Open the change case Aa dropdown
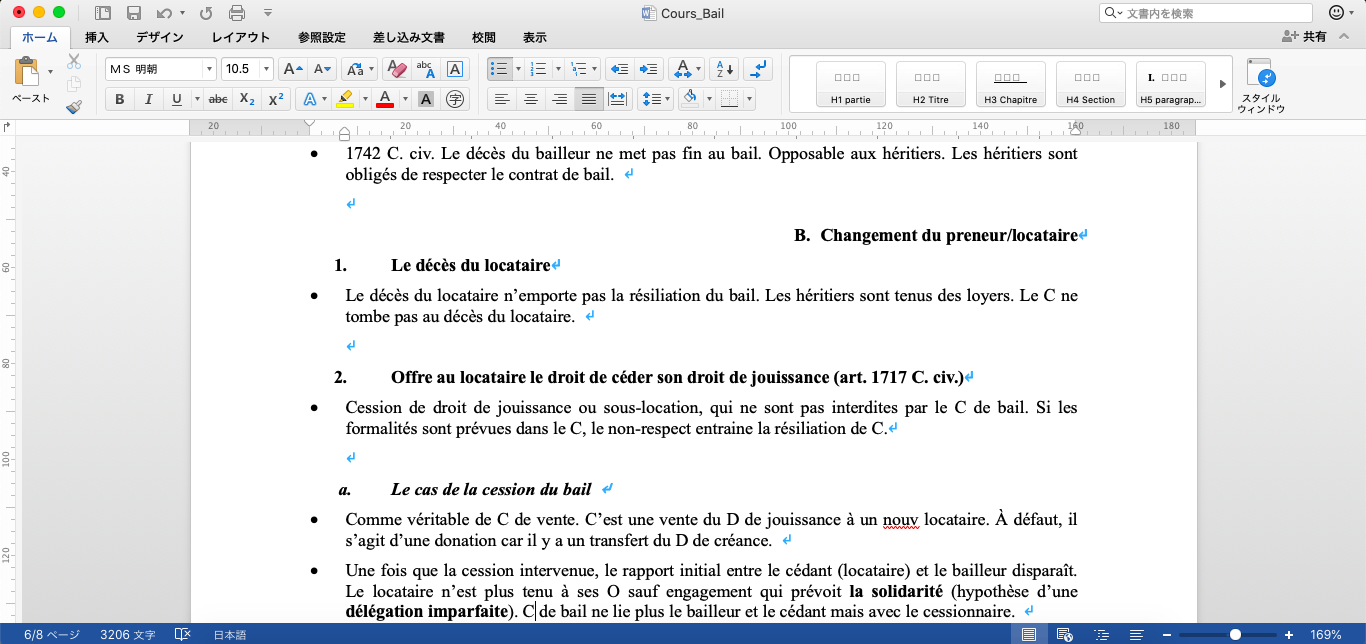The width and height of the screenshot is (1366, 644). (359, 69)
